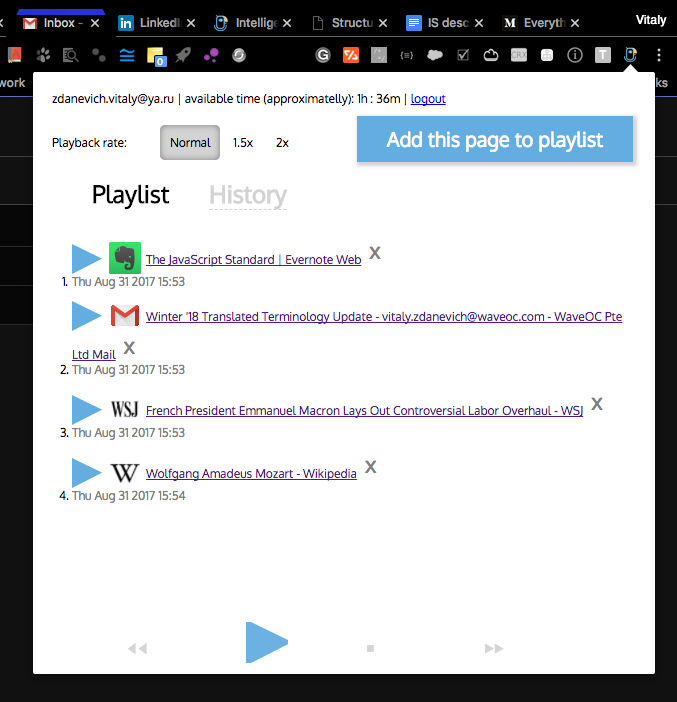This screenshot has height=702, width=677.
Task: Open Winter '18 Translated Terminology Update link
Action: click(384, 317)
